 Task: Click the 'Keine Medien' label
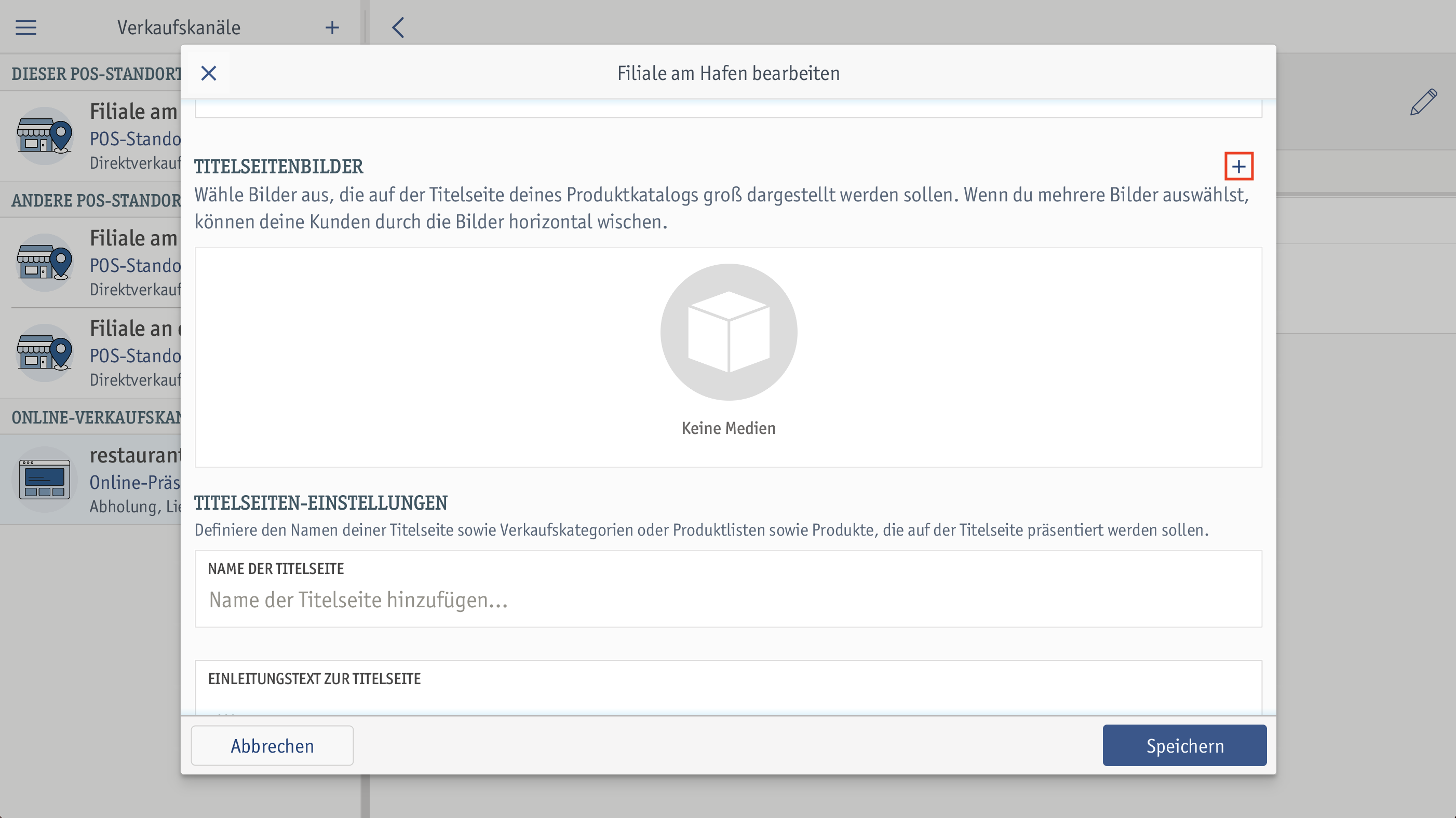click(729, 428)
